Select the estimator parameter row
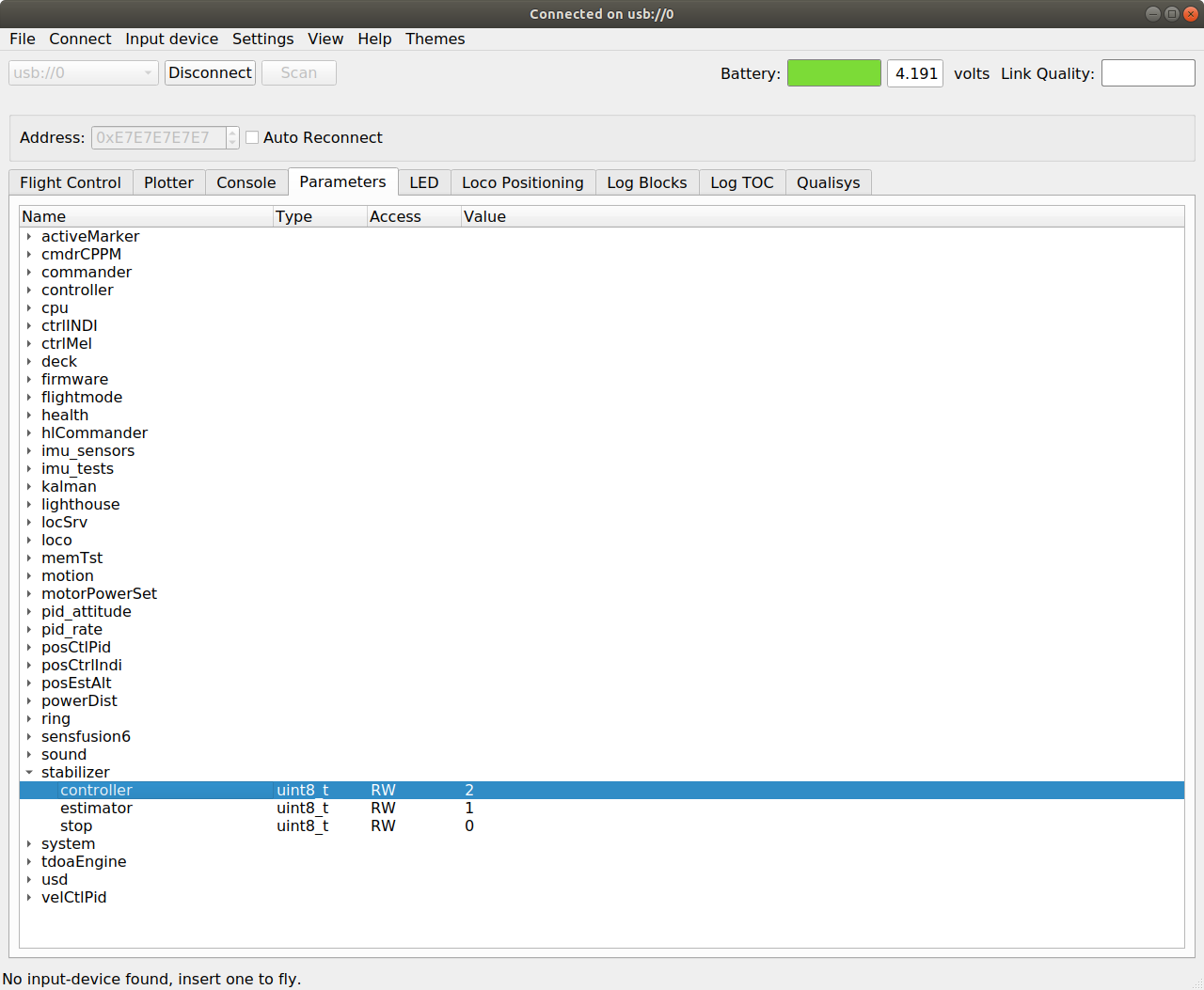 point(96,809)
